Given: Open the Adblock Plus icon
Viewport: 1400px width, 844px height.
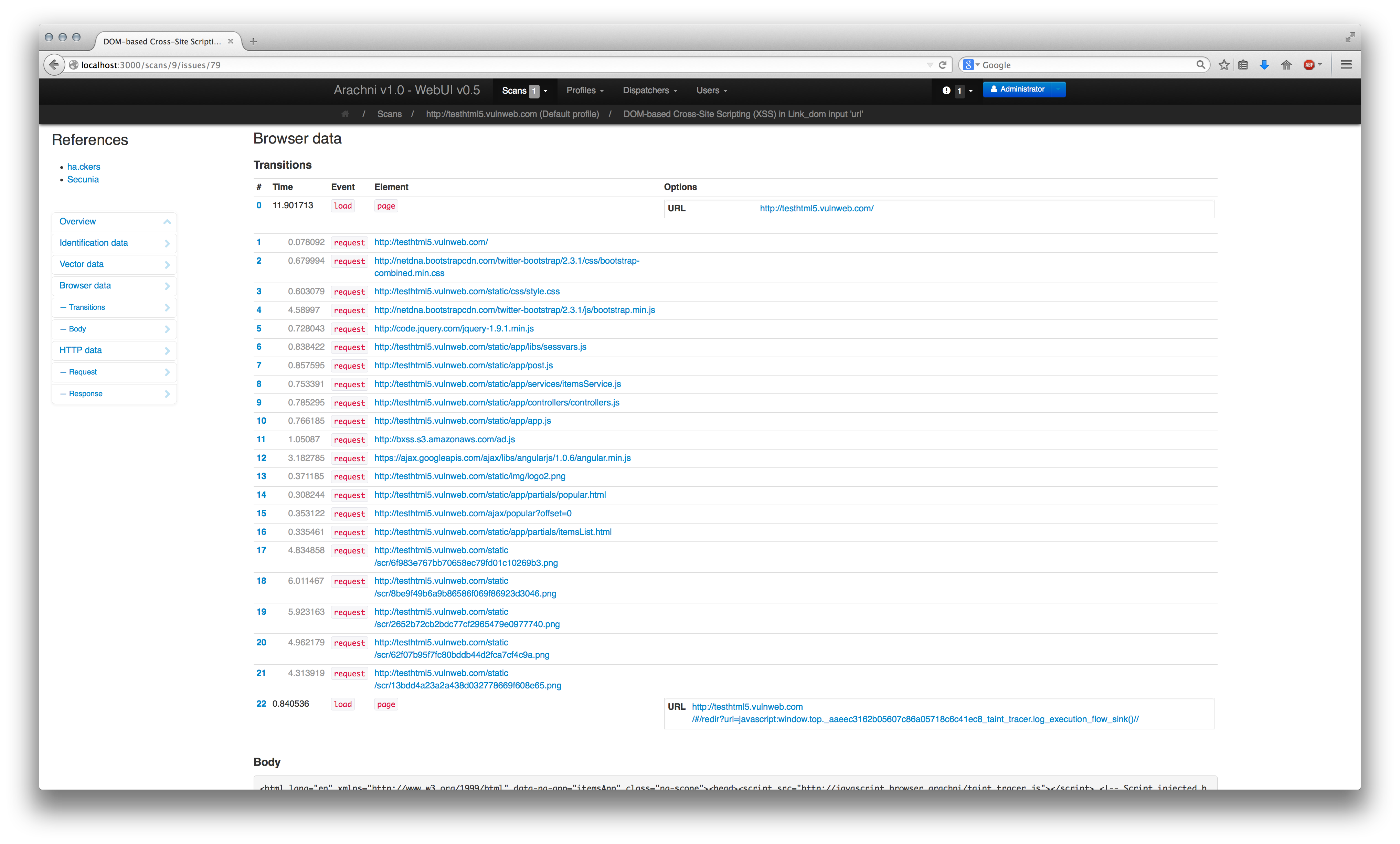Looking at the screenshot, I should (1309, 65).
